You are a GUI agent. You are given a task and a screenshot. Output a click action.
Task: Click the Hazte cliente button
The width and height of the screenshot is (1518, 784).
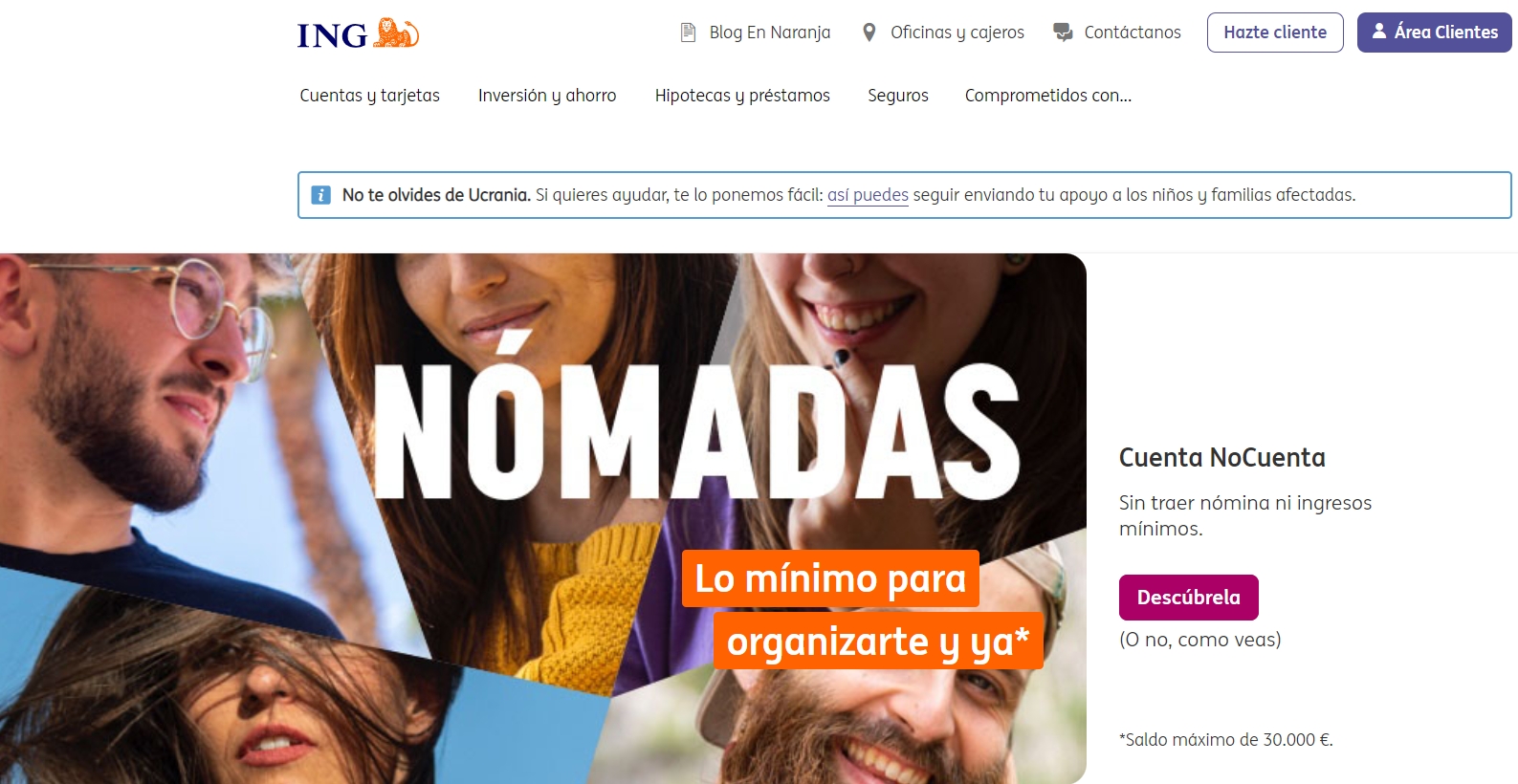pyautogui.click(x=1275, y=33)
